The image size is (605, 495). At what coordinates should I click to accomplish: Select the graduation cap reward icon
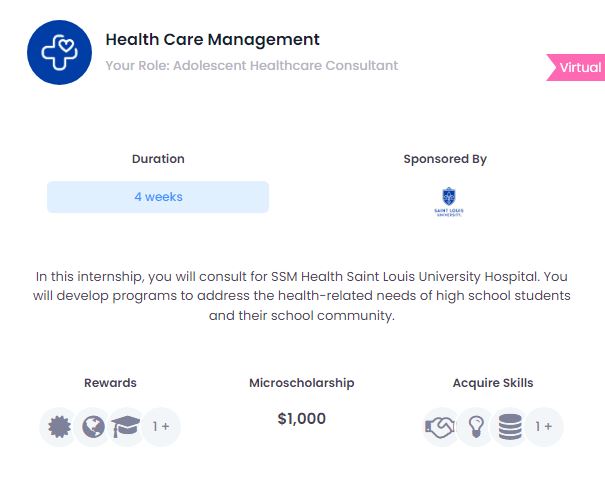(126, 427)
